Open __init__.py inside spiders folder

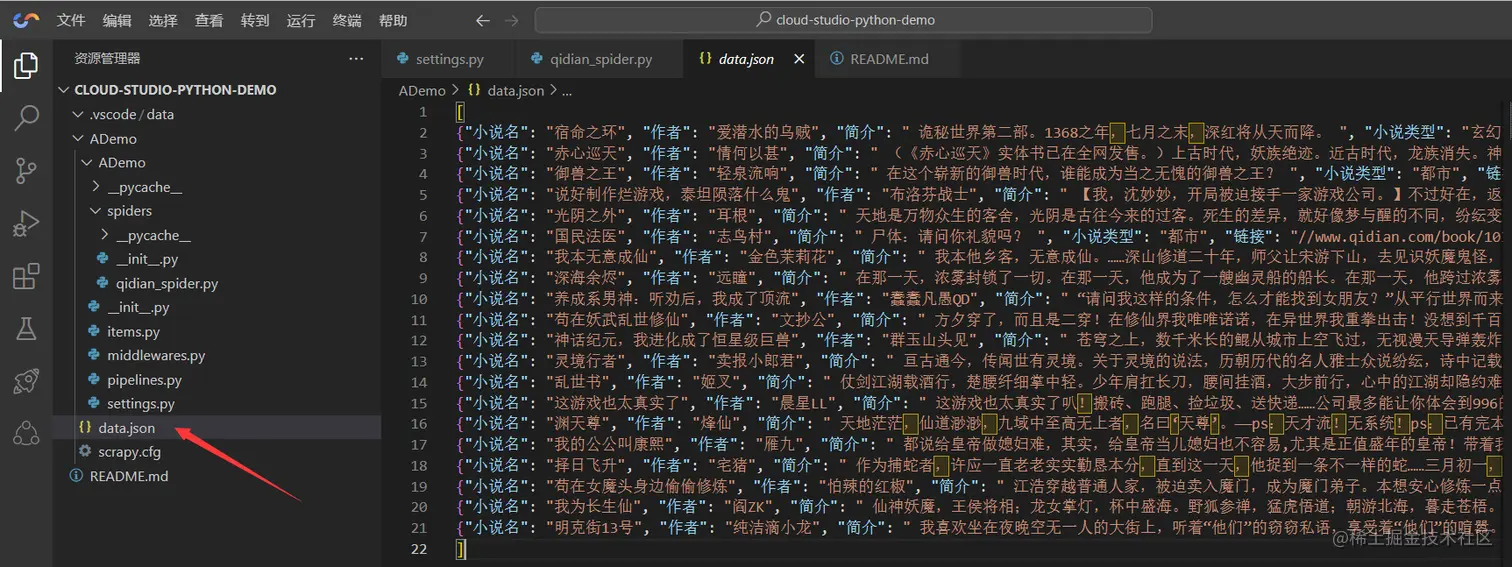[x=217, y=259]
